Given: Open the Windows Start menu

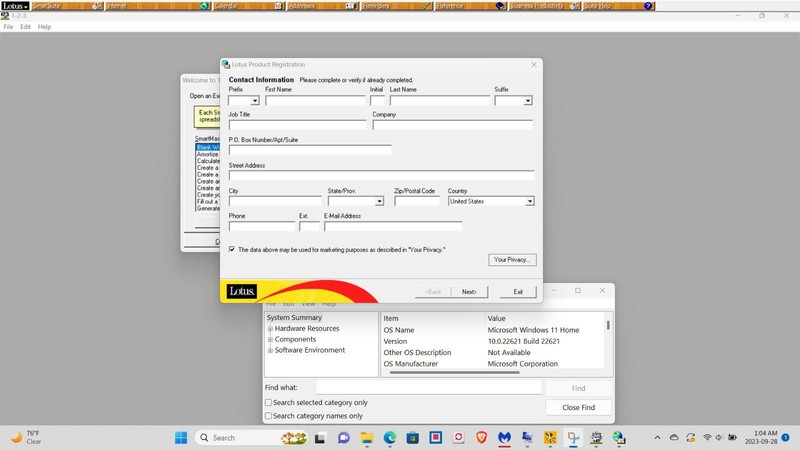Looking at the screenshot, I should pos(181,438).
